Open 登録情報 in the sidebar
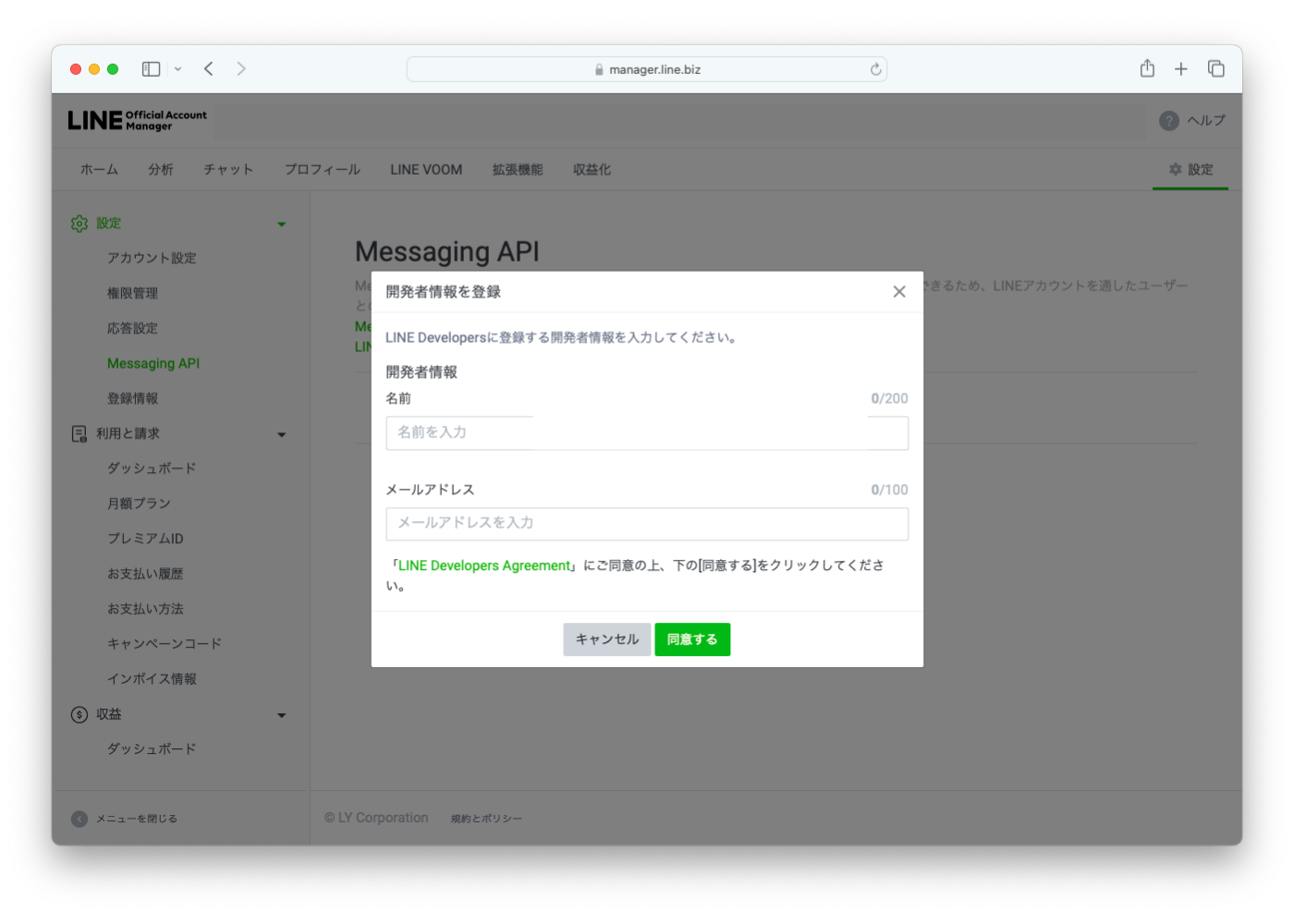The image size is (1294, 924). point(132,399)
